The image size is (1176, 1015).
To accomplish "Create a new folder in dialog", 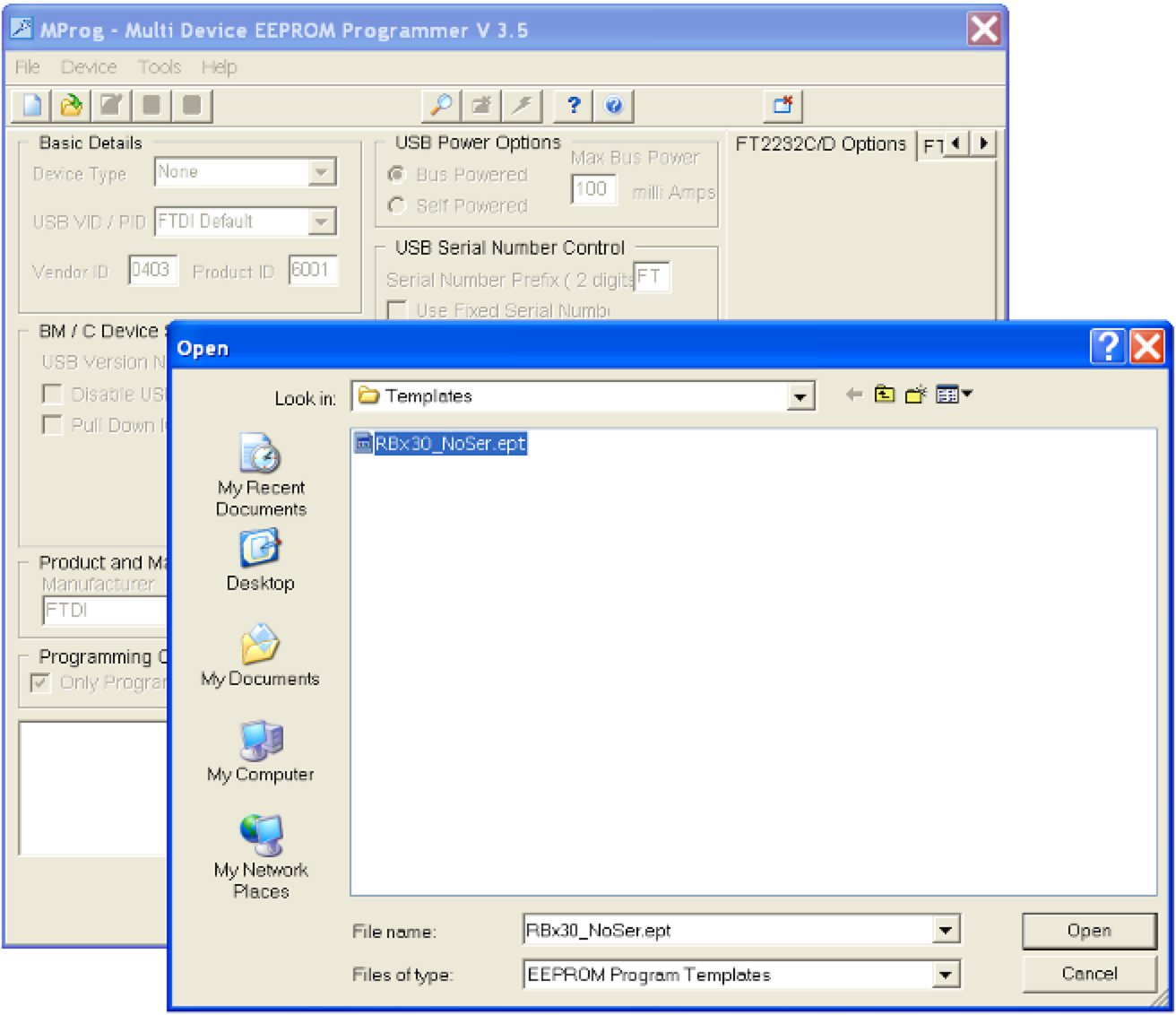I will [915, 395].
